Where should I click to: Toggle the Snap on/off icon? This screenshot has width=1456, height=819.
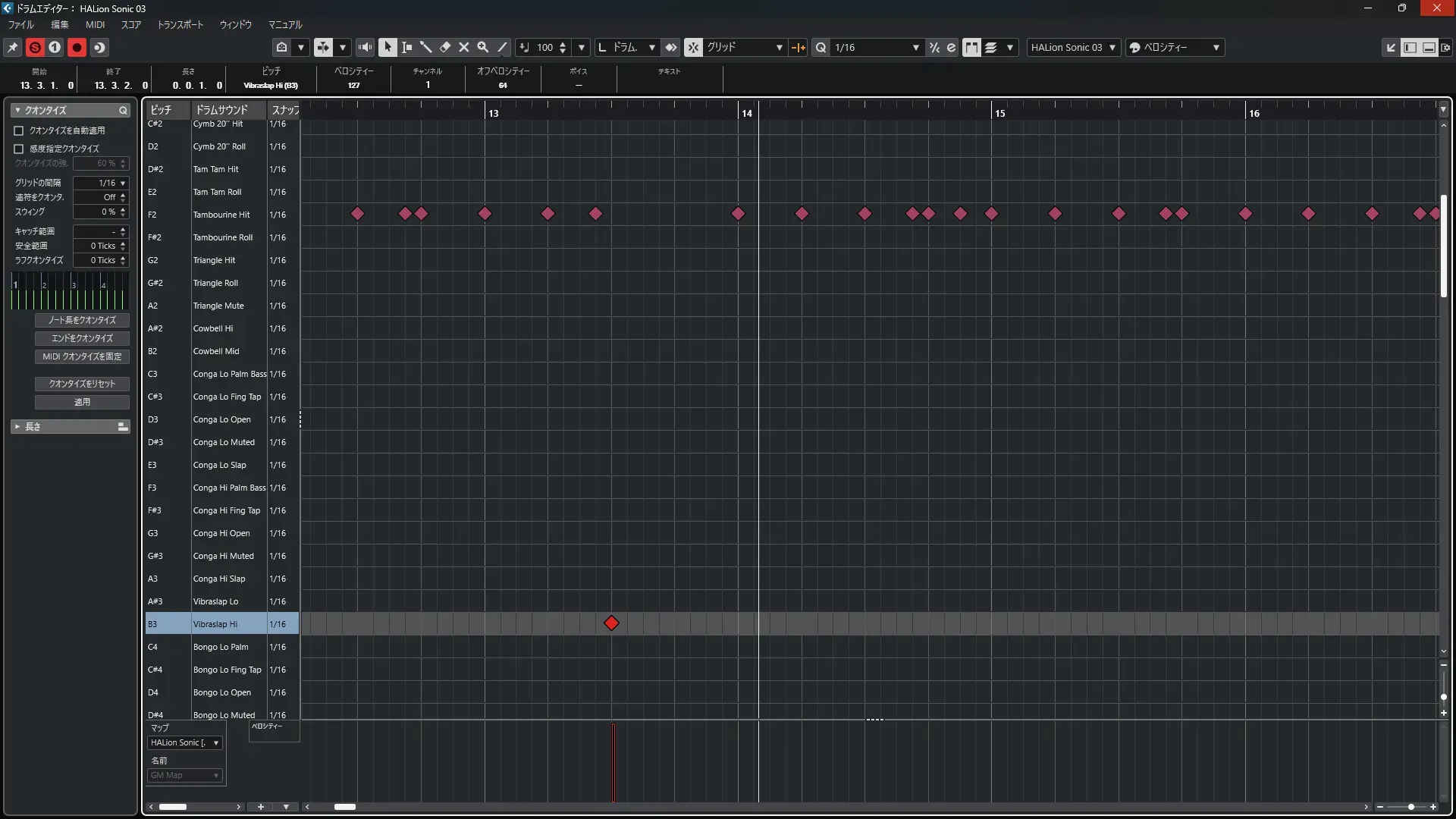(x=693, y=47)
